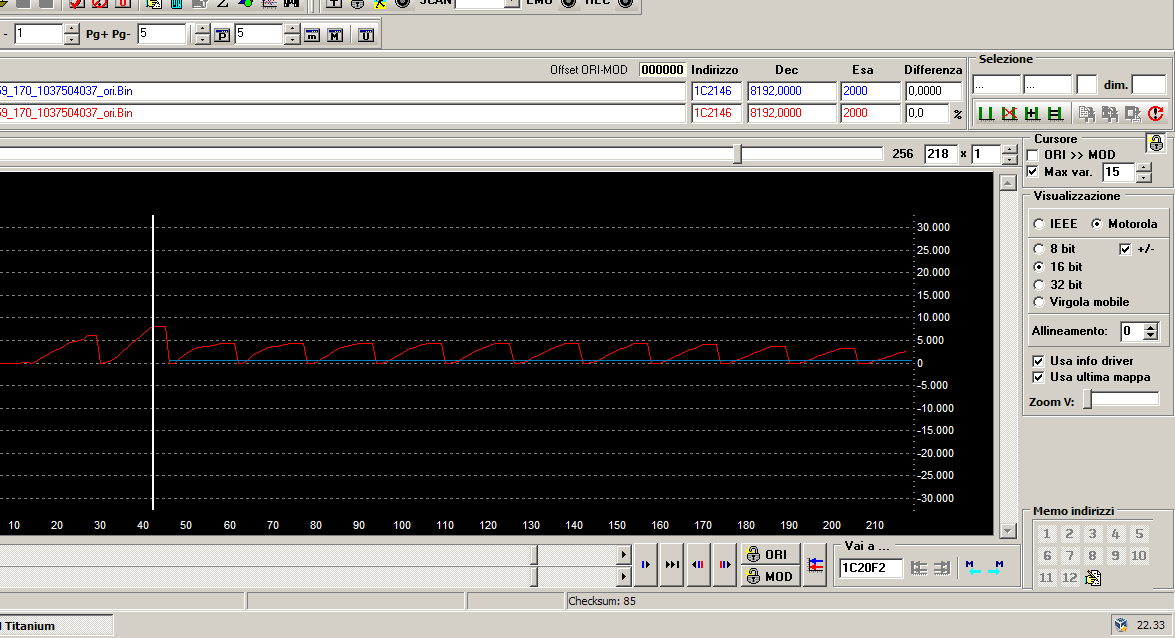Image resolution: width=1175 pixels, height=638 pixels.
Task: Click the U toolbar button
Action: pyautogui.click(x=366, y=35)
